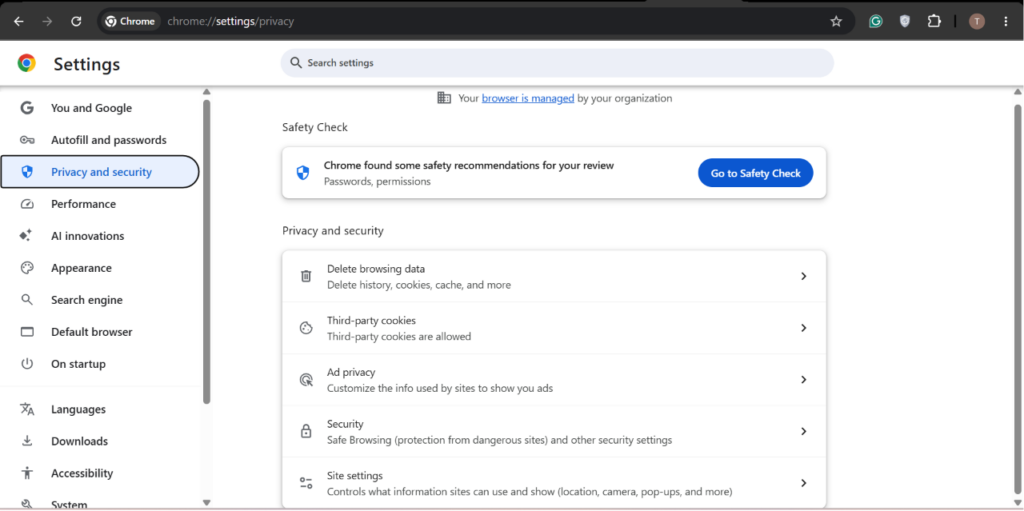Image resolution: width=1024 pixels, height=511 pixels.
Task: Open Accessibility settings section
Action: [x=100, y=473]
